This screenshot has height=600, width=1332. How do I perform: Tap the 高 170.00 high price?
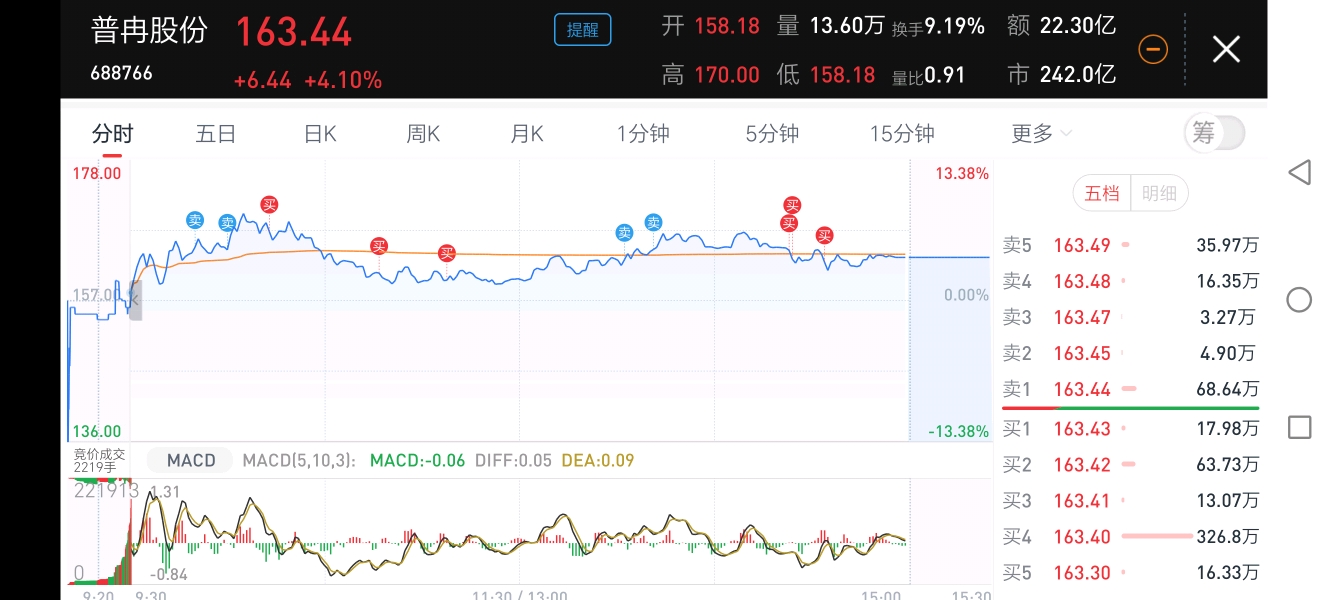[x=711, y=75]
